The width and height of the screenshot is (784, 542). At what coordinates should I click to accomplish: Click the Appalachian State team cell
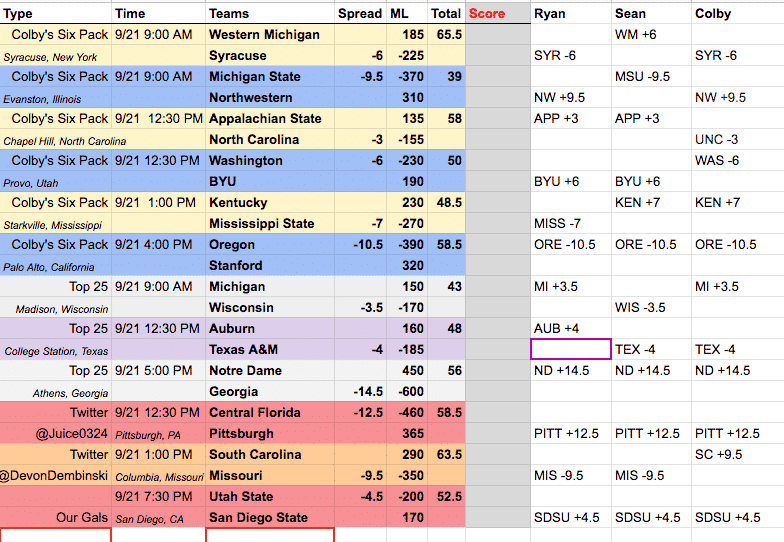[x=270, y=118]
